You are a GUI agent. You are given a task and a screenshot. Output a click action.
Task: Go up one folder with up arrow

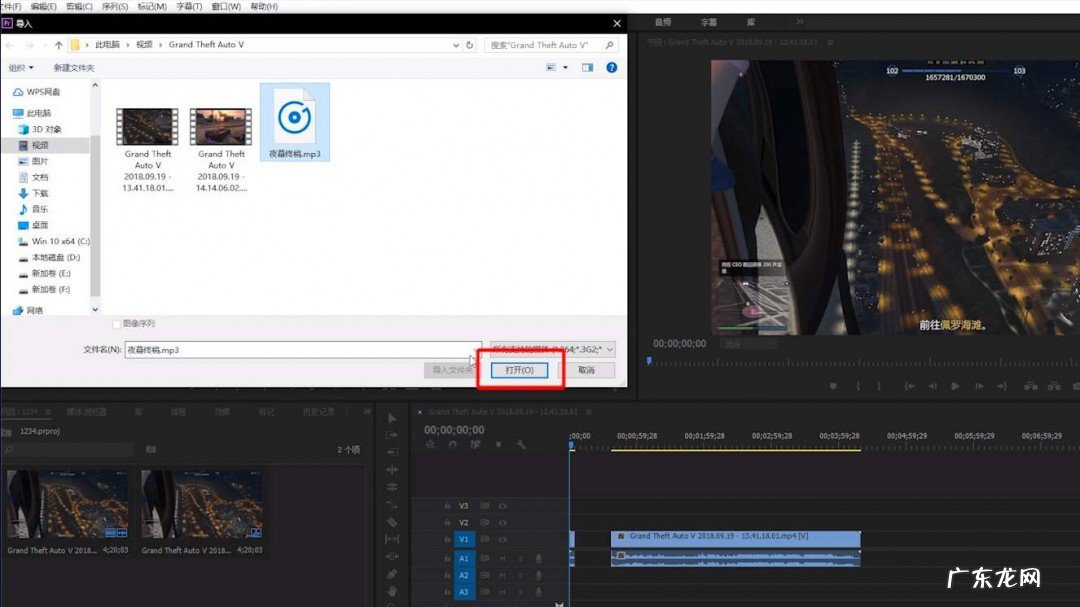click(x=59, y=45)
